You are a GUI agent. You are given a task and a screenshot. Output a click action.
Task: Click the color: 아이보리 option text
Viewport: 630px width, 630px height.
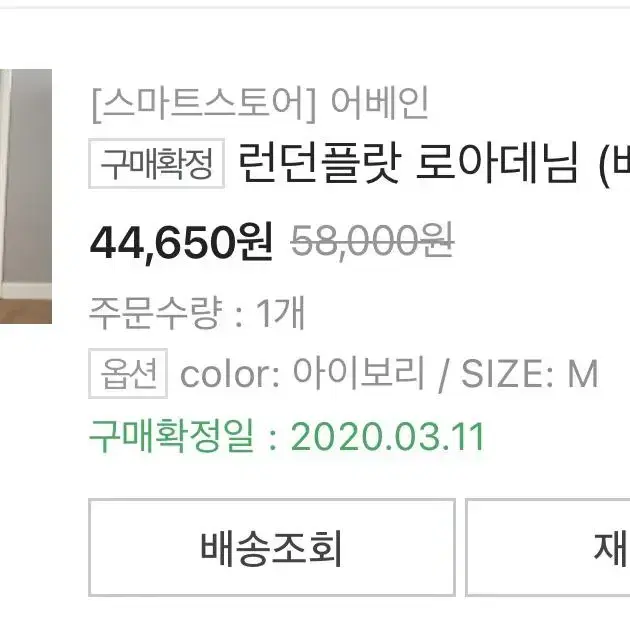303,374
